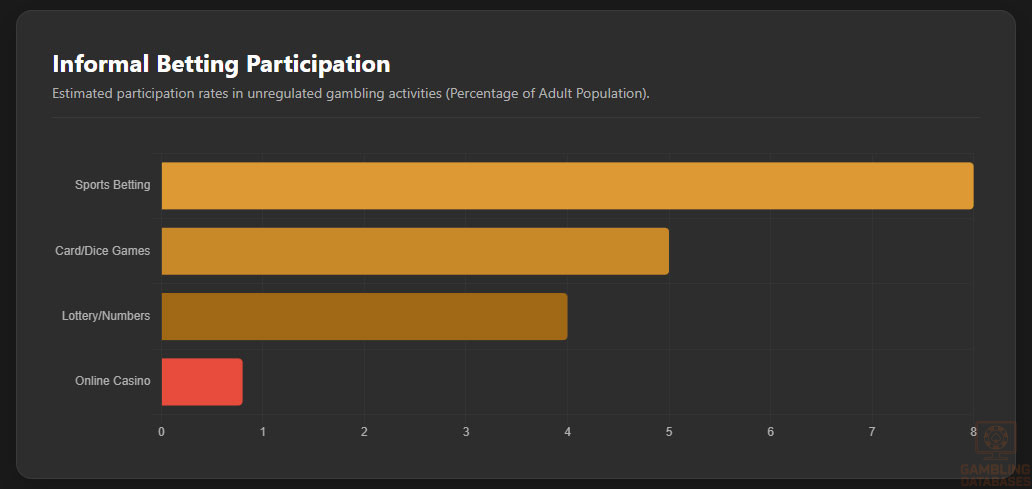Screen dimensions: 1032x489
Task: Click the chart subtitle about participation rates
Action: click(x=351, y=93)
